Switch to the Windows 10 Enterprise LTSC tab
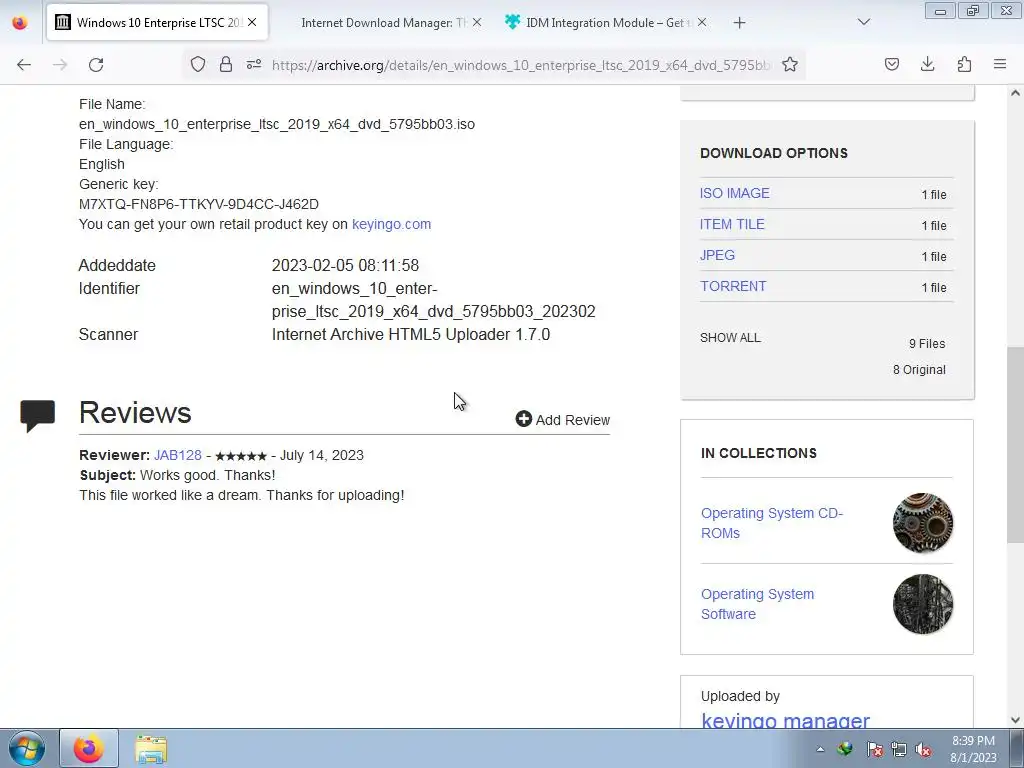 pos(157,22)
